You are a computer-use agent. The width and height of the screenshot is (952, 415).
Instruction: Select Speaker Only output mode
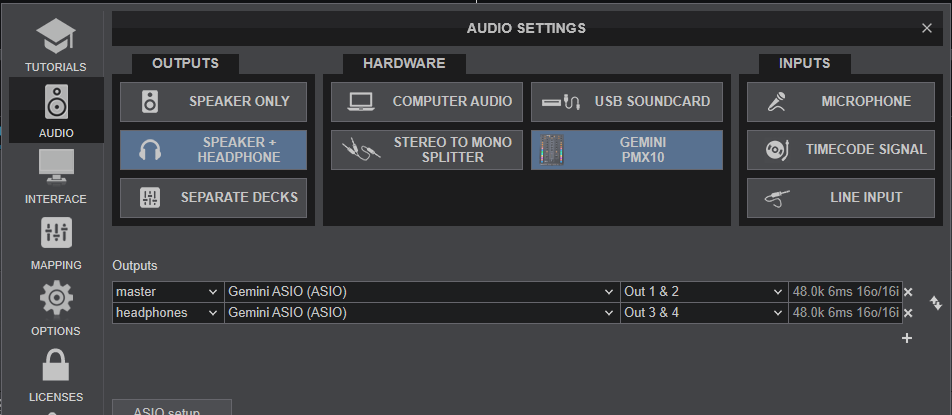(213, 101)
